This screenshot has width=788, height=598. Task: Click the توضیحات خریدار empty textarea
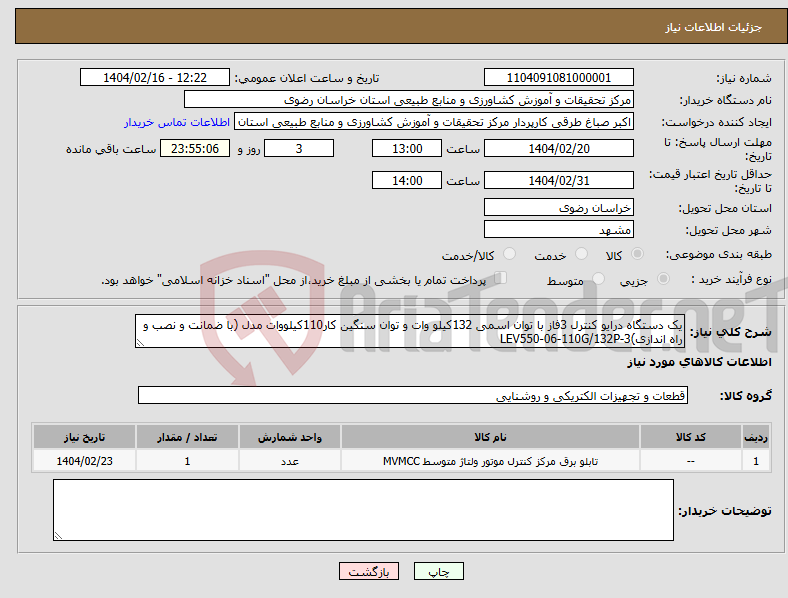pyautogui.click(x=363, y=510)
